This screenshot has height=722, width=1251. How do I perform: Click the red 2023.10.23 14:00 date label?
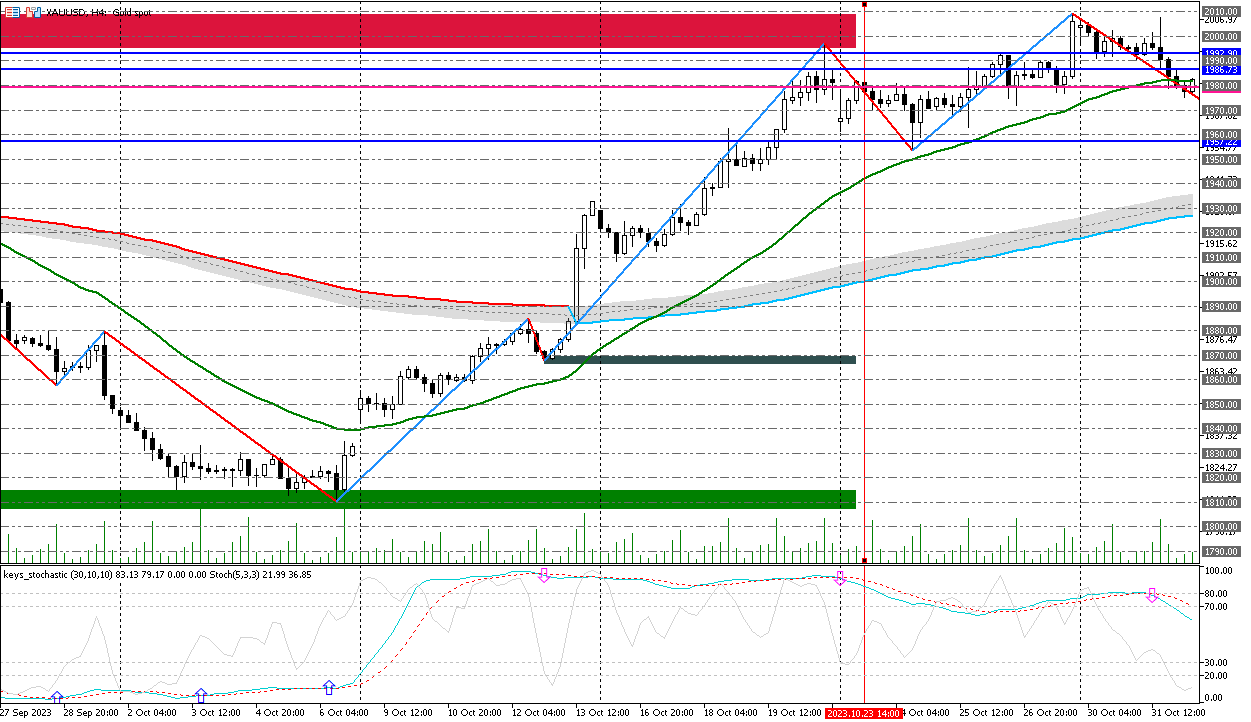pyautogui.click(x=863, y=714)
